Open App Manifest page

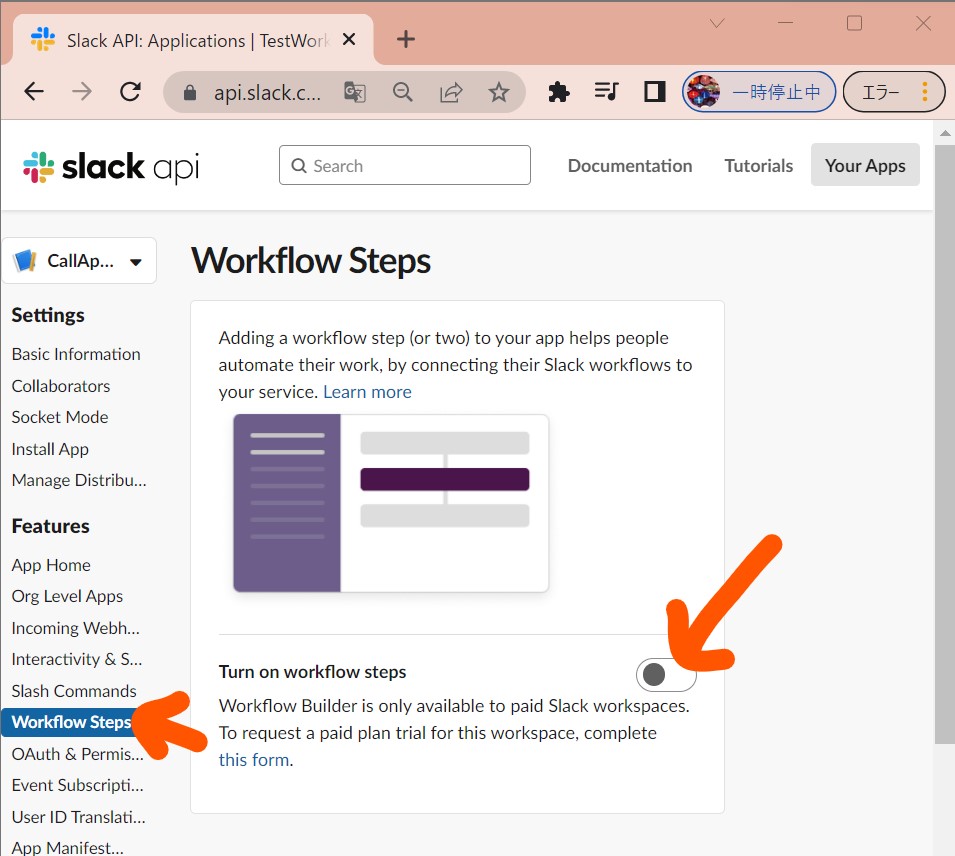coord(68,847)
